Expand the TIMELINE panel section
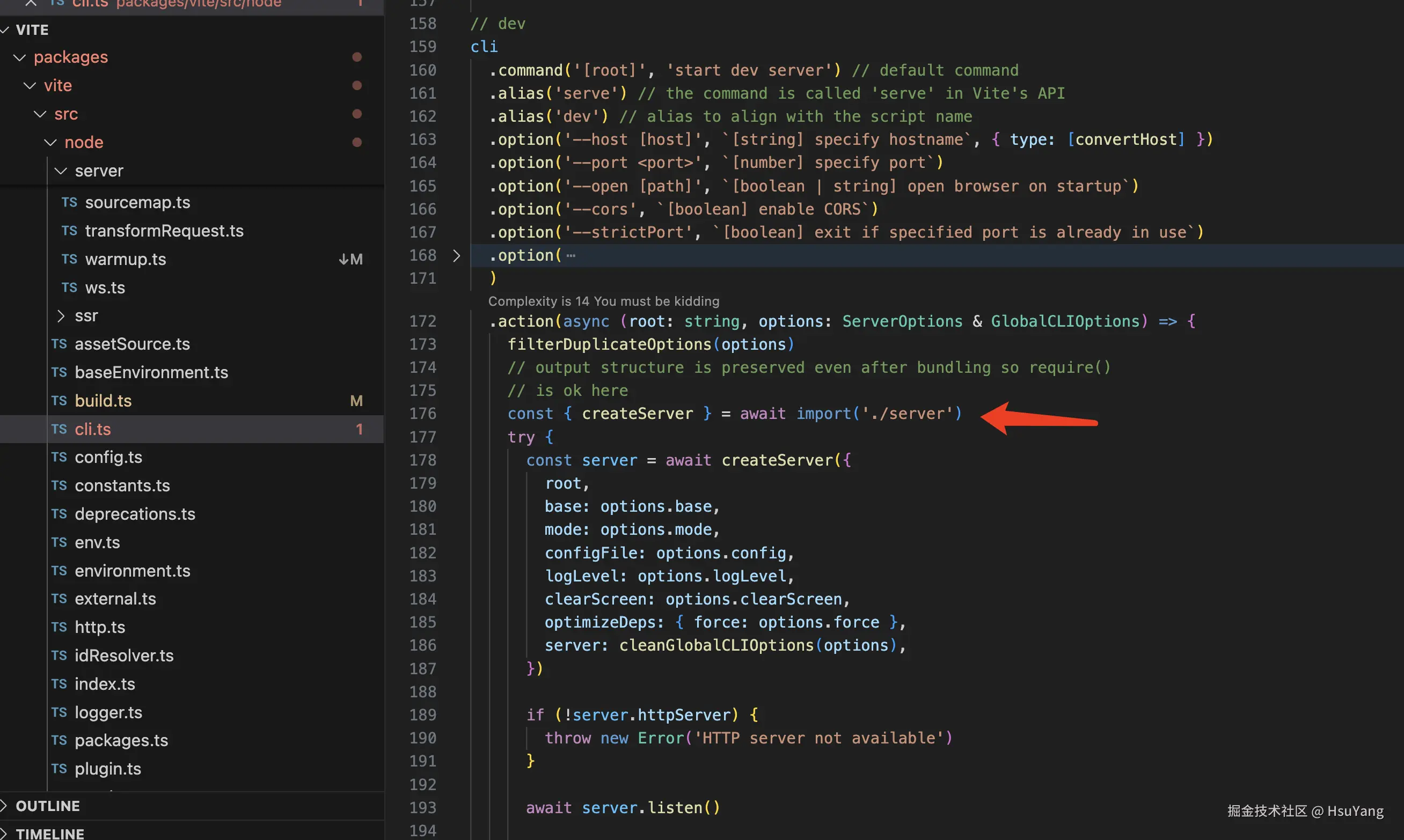Image resolution: width=1404 pixels, height=840 pixels. point(50,833)
